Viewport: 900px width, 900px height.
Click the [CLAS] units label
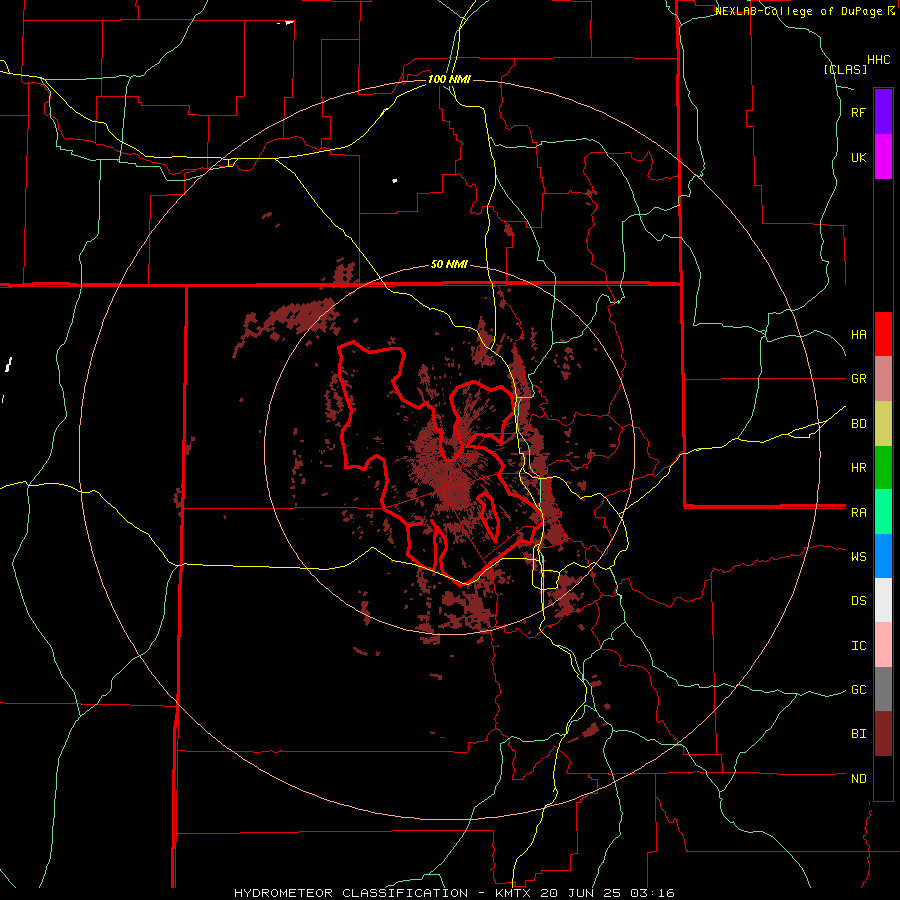(x=845, y=70)
